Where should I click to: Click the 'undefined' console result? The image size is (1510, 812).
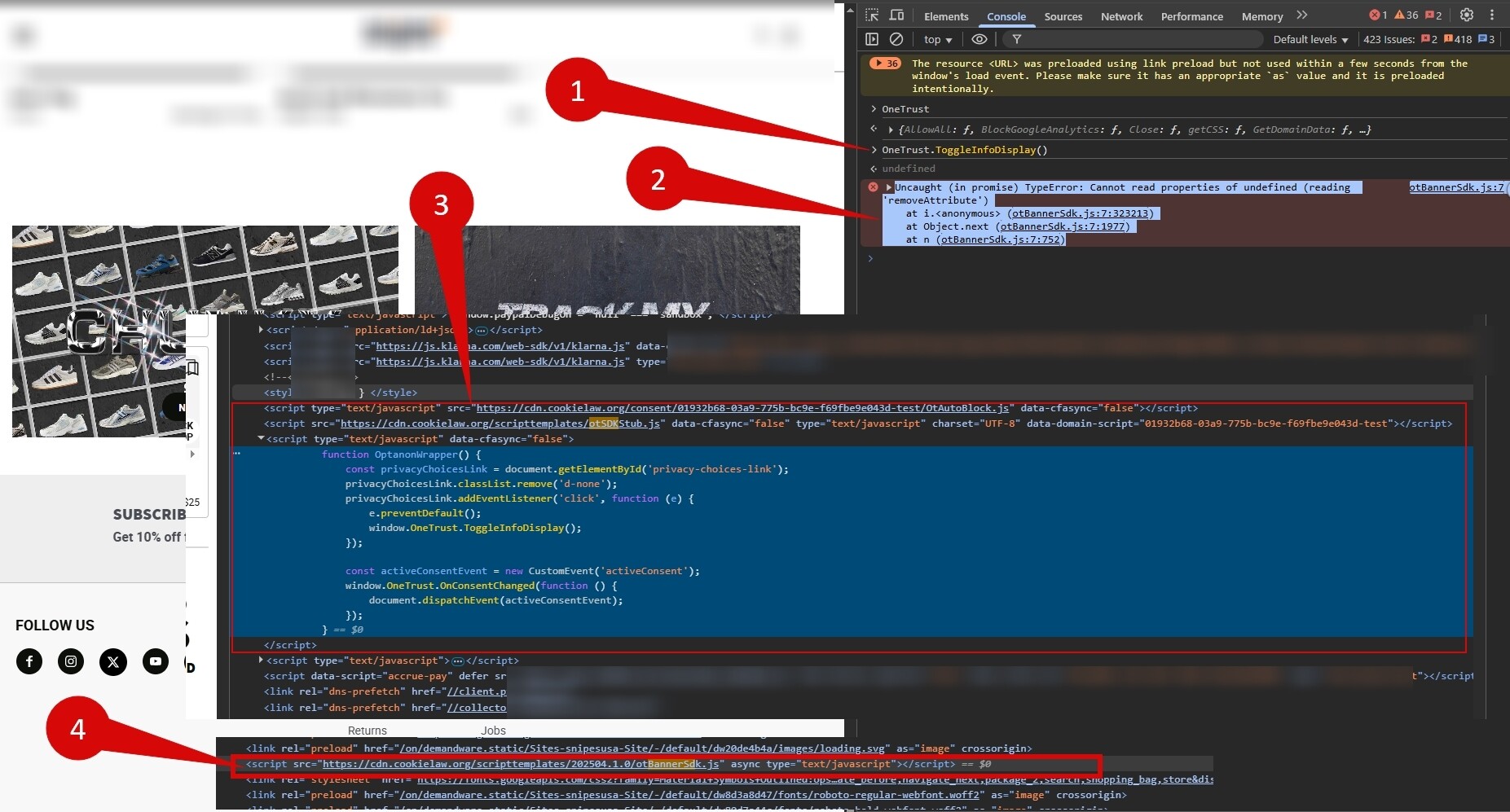[909, 169]
